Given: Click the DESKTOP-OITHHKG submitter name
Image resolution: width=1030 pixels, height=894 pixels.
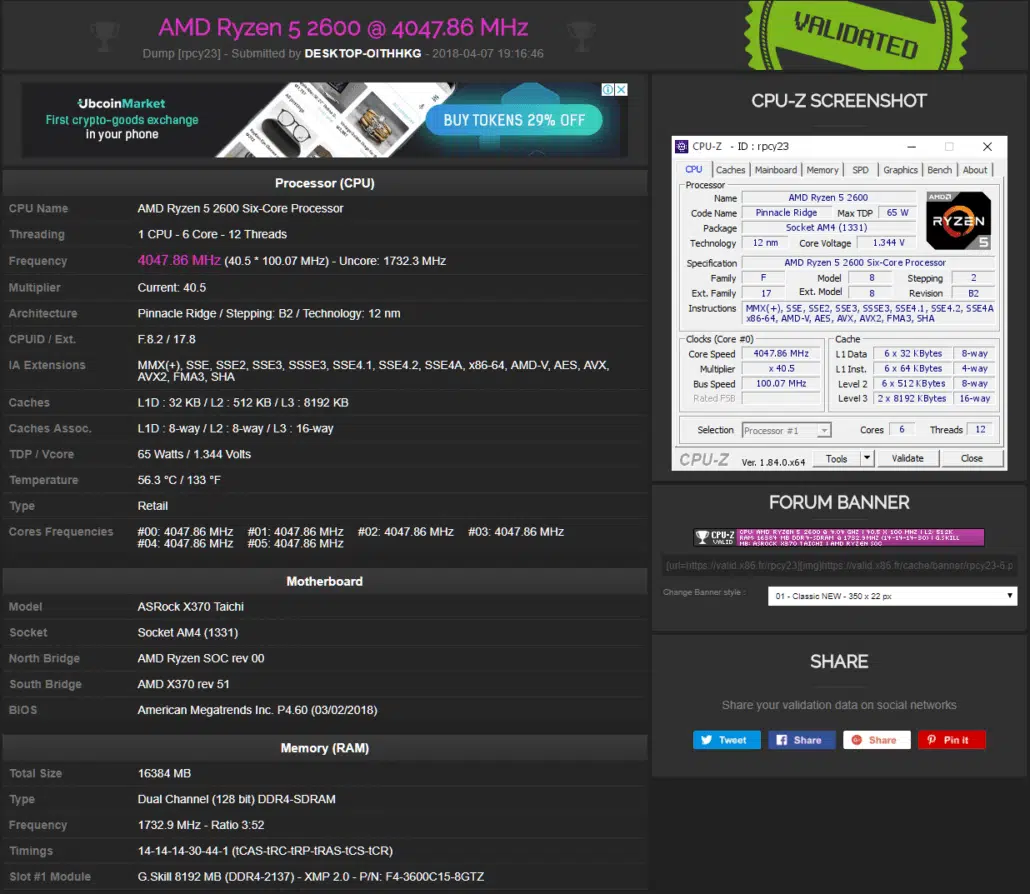Looking at the screenshot, I should 363,54.
